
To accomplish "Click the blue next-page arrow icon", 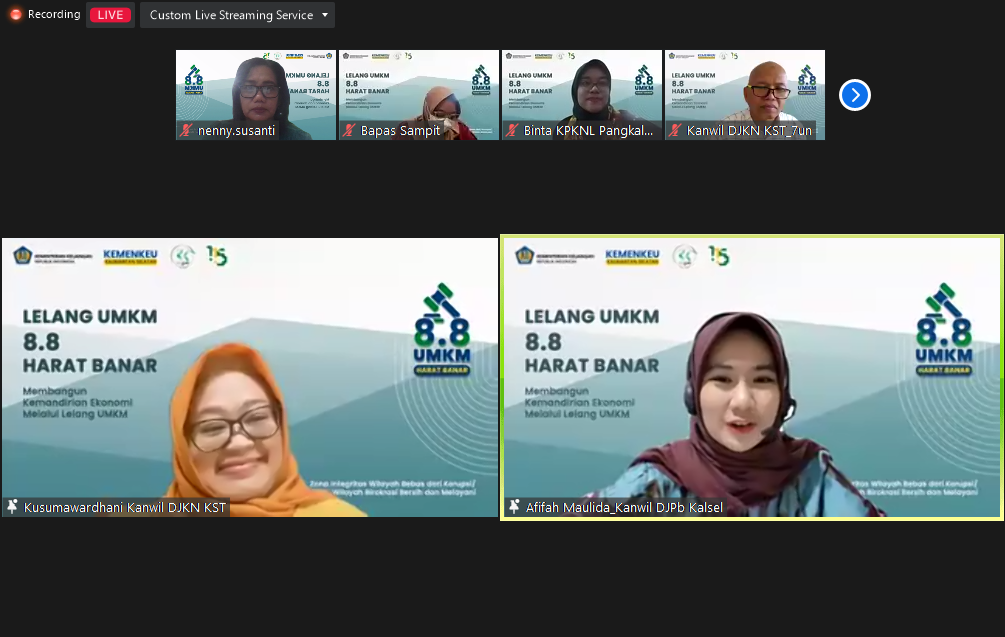I will point(854,94).
